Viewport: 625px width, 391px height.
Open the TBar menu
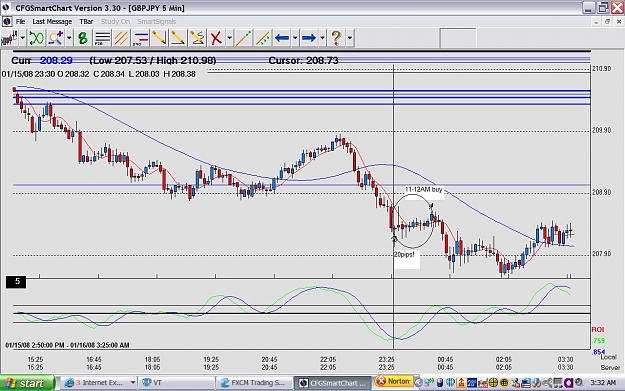click(86, 22)
